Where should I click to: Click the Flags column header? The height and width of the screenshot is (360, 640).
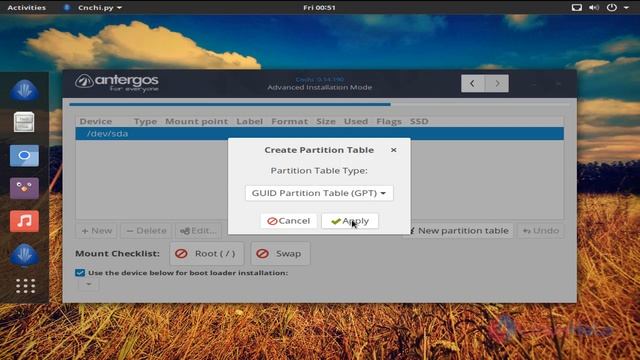pos(389,121)
